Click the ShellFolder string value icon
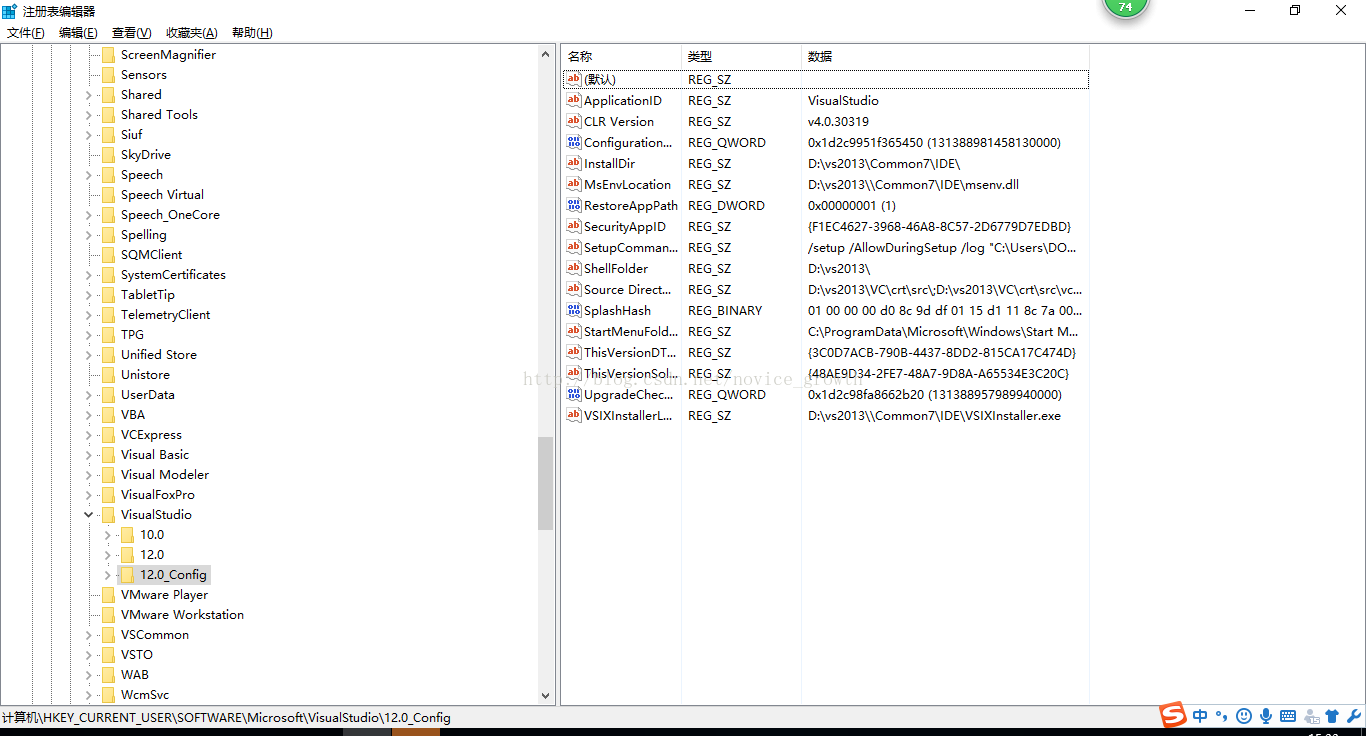The width and height of the screenshot is (1366, 736). click(574, 268)
